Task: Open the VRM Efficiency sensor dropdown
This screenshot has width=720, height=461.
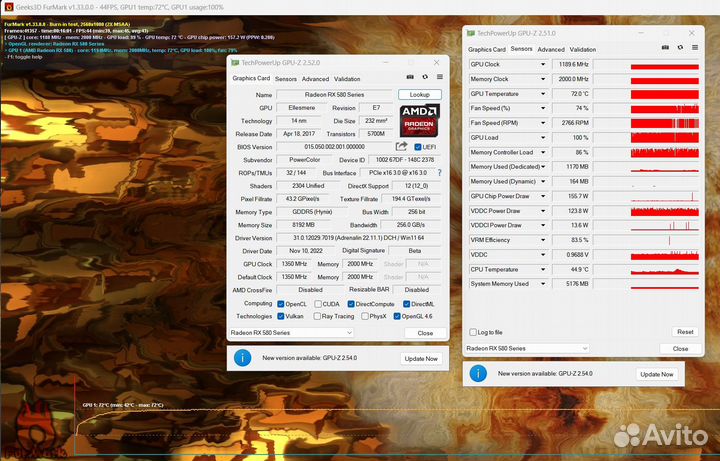Action: [x=543, y=240]
